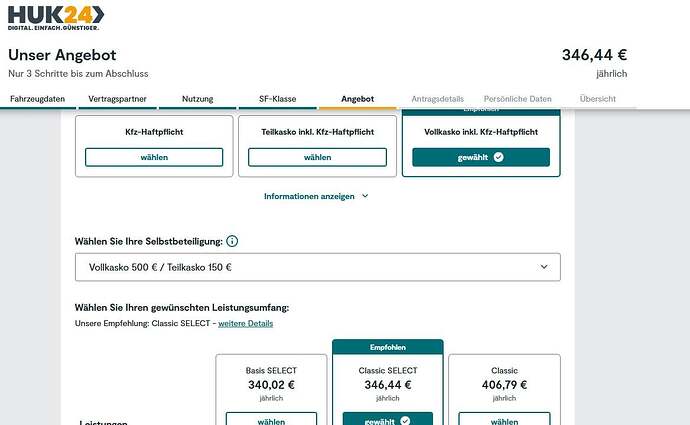690x425 pixels.
Task: Choose Teilkasko inkl. Kfz-Haftpflicht wählen button
Action: coord(317,157)
